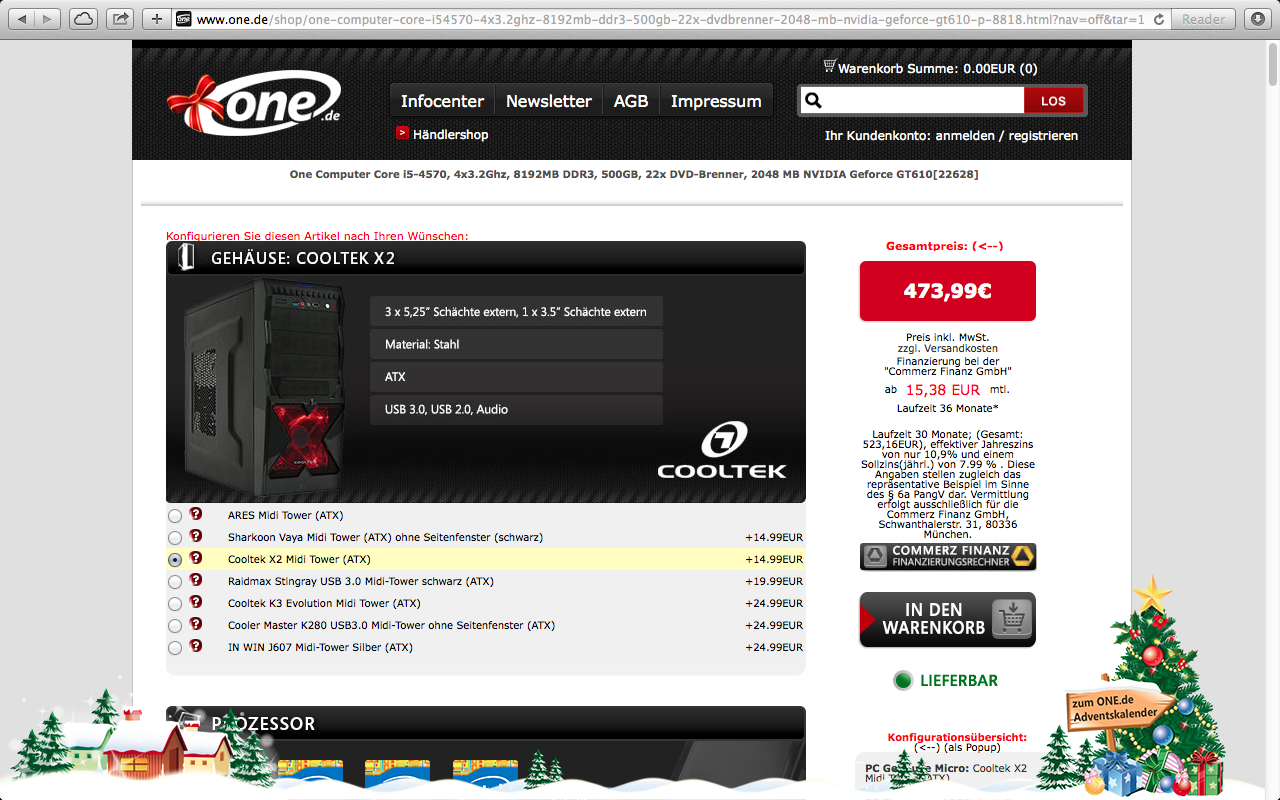Viewport: 1280px width, 800px height.
Task: Click the 'USB 3.0, USB 2.0, Audio' spec row
Action: pyautogui.click(x=516, y=409)
